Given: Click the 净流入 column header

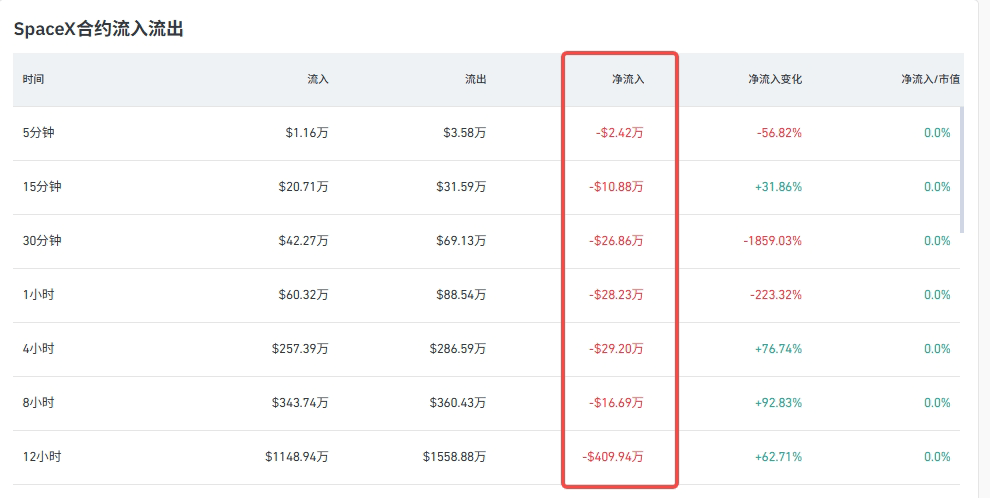Looking at the screenshot, I should [628, 79].
